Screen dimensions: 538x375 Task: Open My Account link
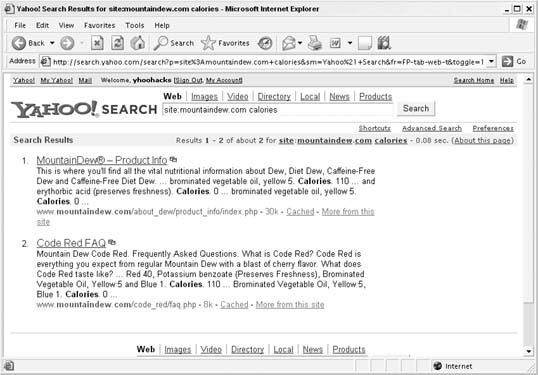pyautogui.click(x=224, y=80)
